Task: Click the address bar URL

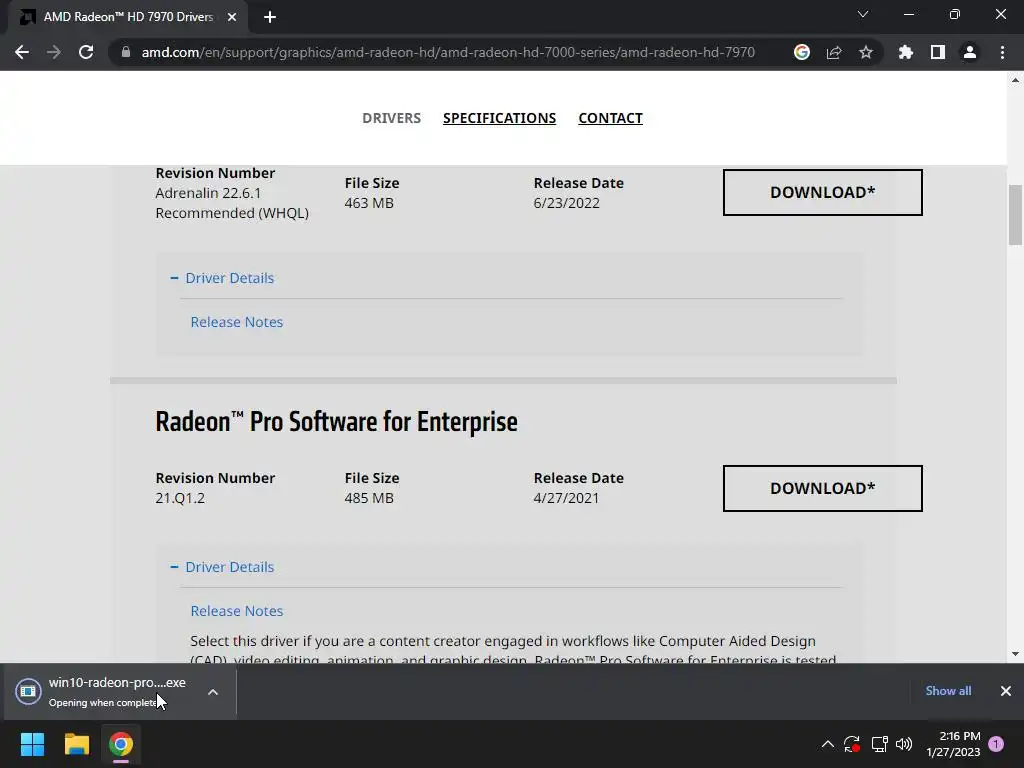Action: pos(448,52)
